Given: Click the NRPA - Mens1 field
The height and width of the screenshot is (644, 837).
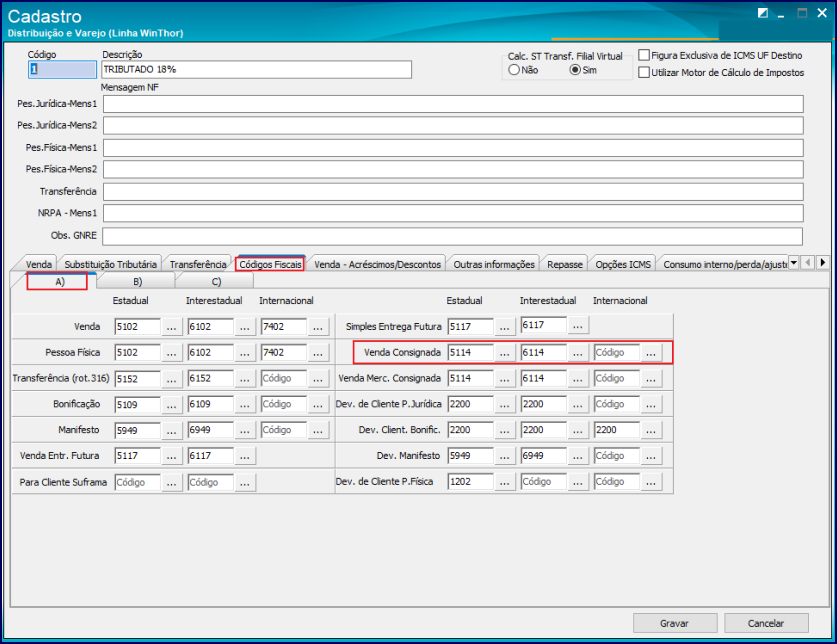Looking at the screenshot, I should click(x=453, y=213).
